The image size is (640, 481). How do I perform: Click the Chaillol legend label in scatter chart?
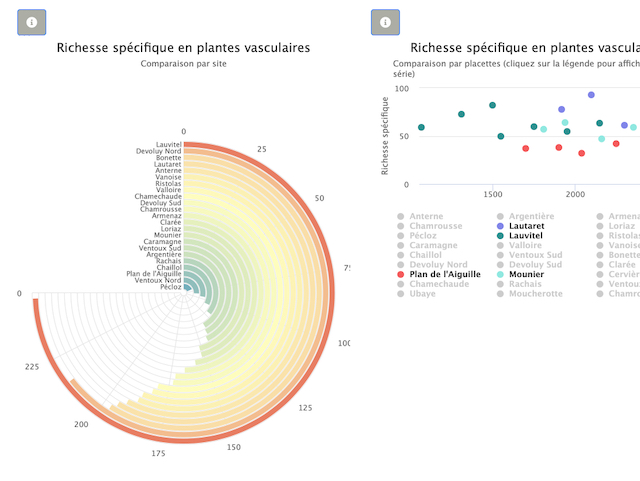tap(427, 255)
